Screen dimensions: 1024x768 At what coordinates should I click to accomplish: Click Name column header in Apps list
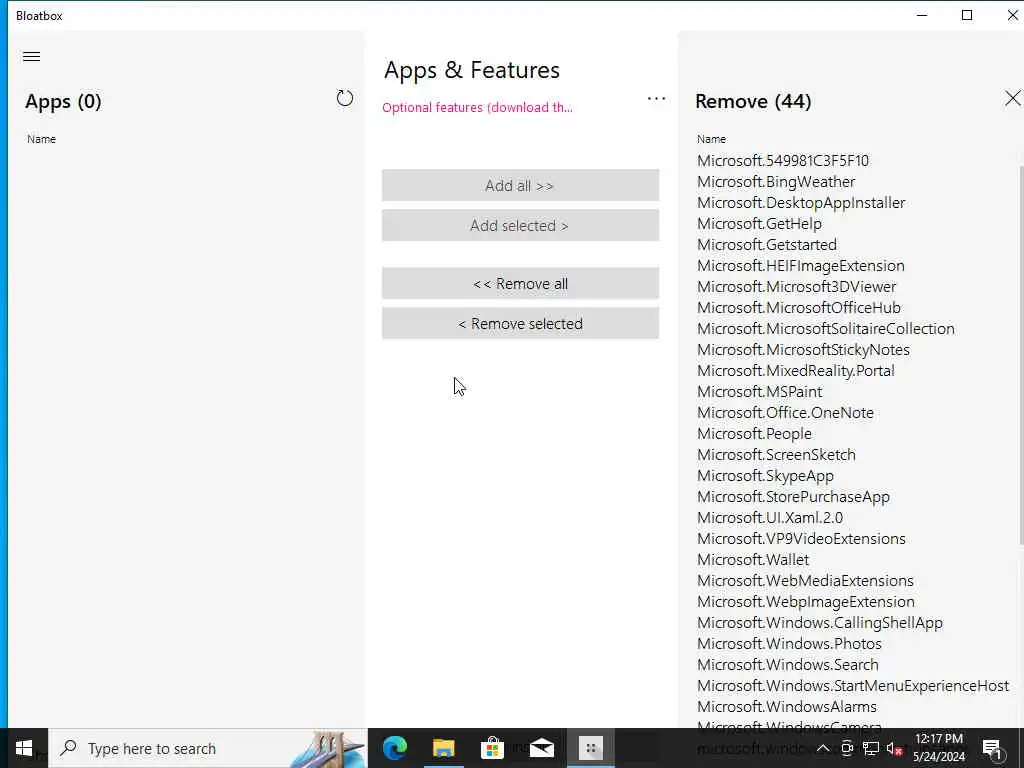click(41, 139)
